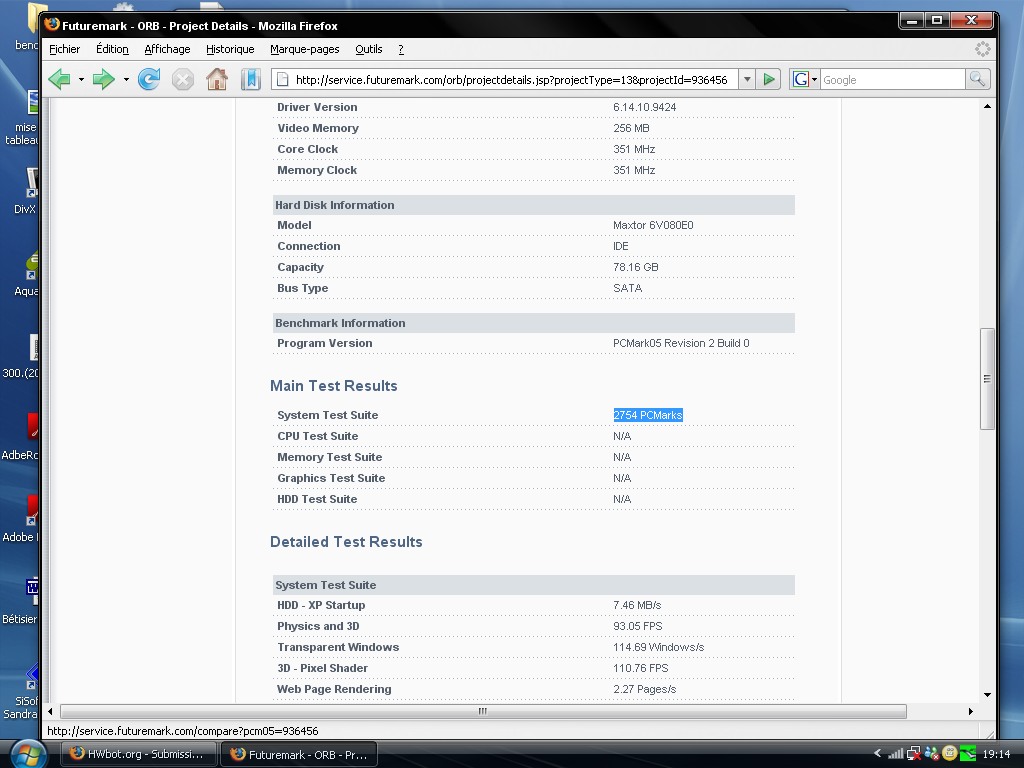Click the 2.27 Pages/s value
The image size is (1024, 768).
coord(645,689)
